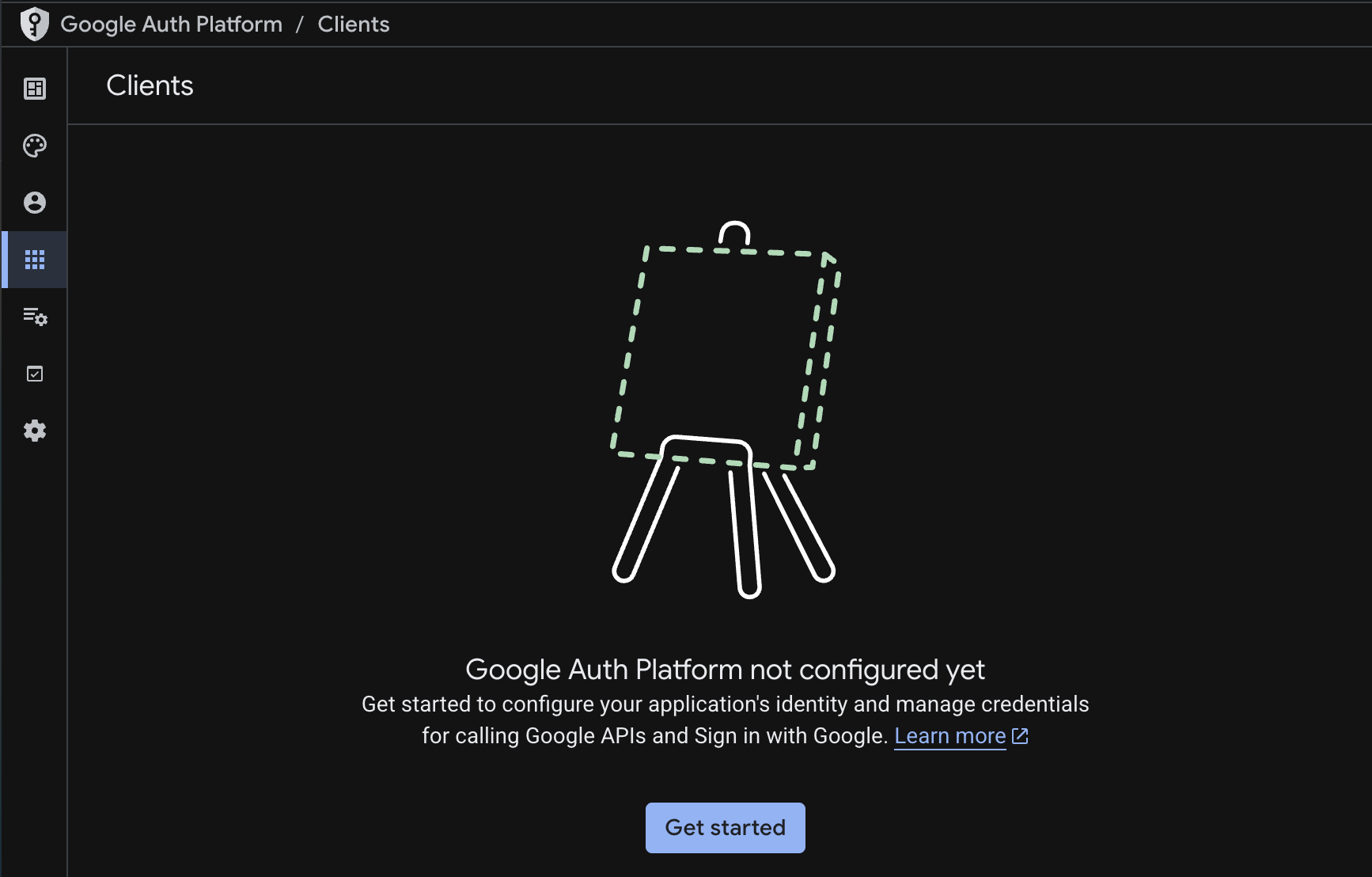Screen dimensions: 1372x877
Task: Open the Overview dashboard sidebar icon
Action: tap(35, 89)
